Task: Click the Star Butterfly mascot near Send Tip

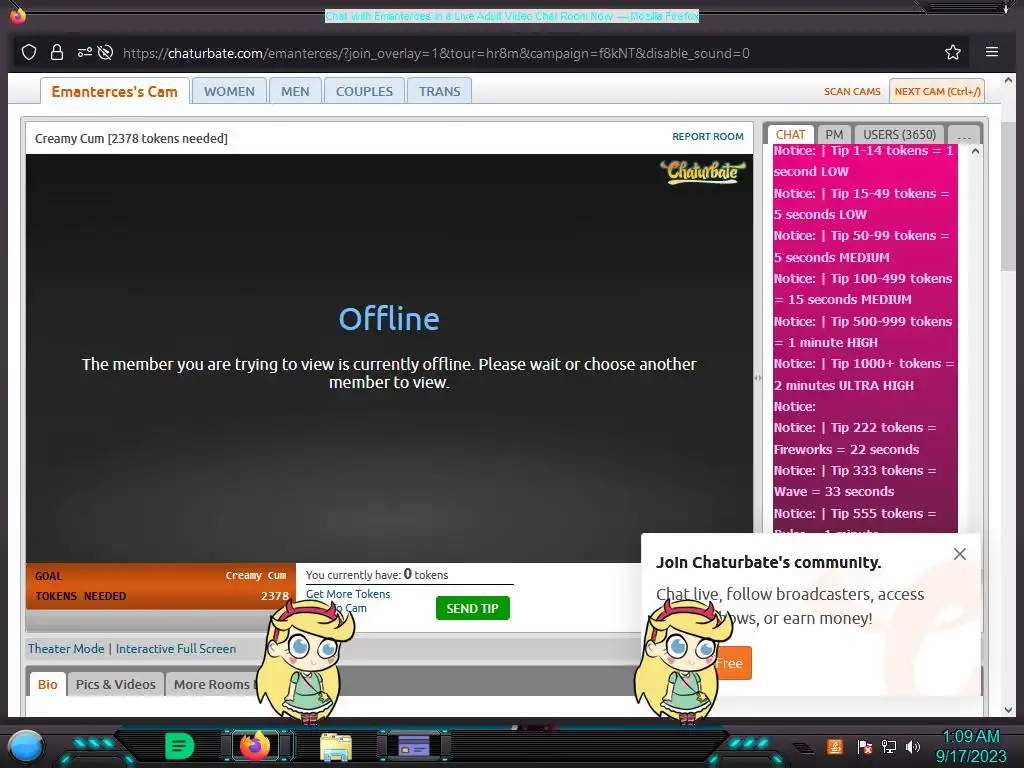Action: tap(304, 662)
